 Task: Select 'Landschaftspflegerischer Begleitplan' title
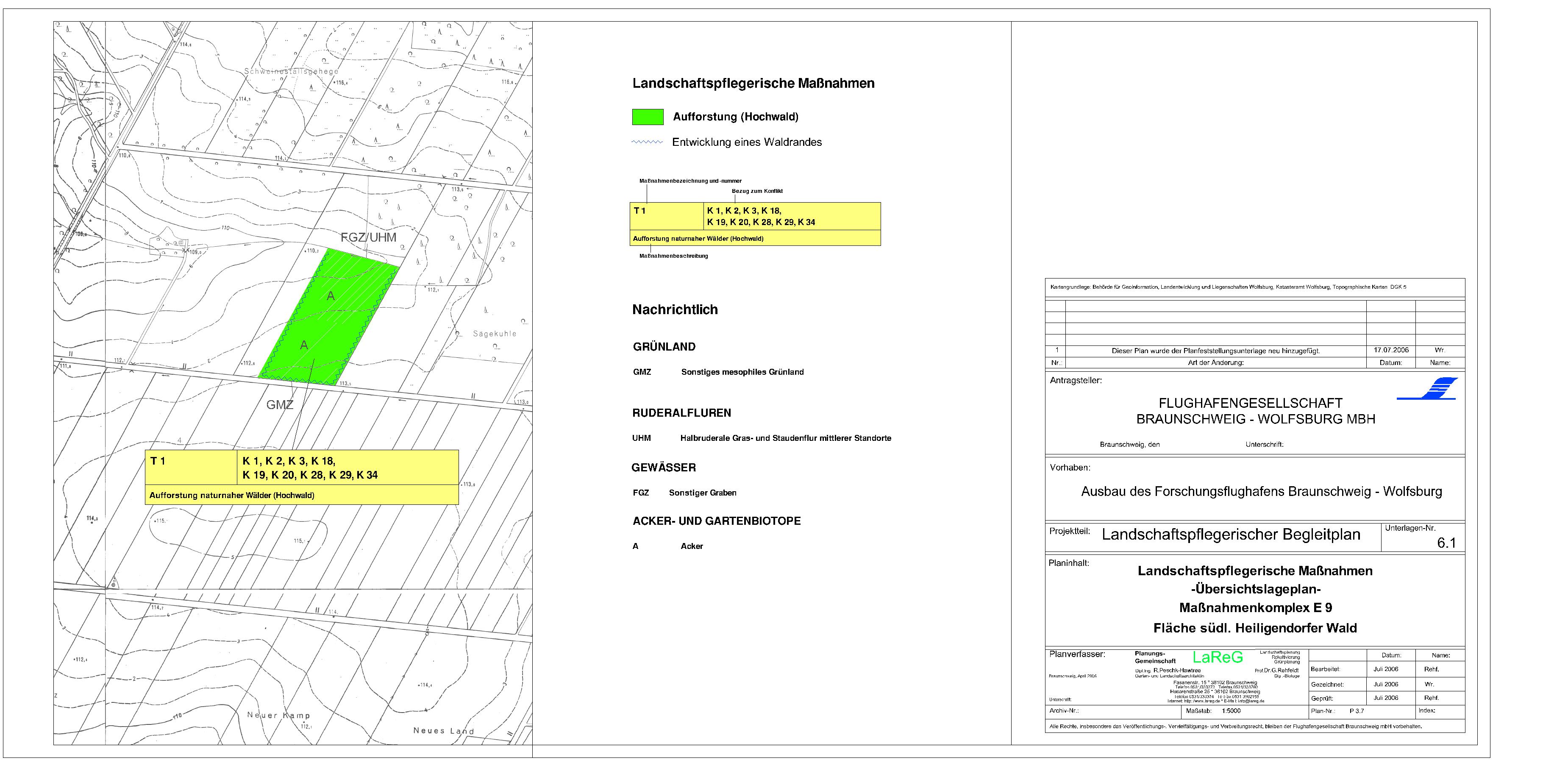point(1231,535)
